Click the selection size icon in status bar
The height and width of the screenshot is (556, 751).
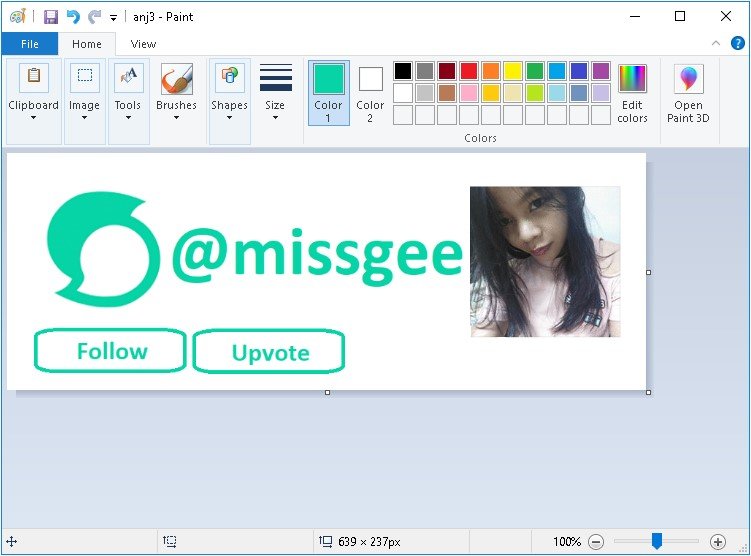tap(170, 542)
